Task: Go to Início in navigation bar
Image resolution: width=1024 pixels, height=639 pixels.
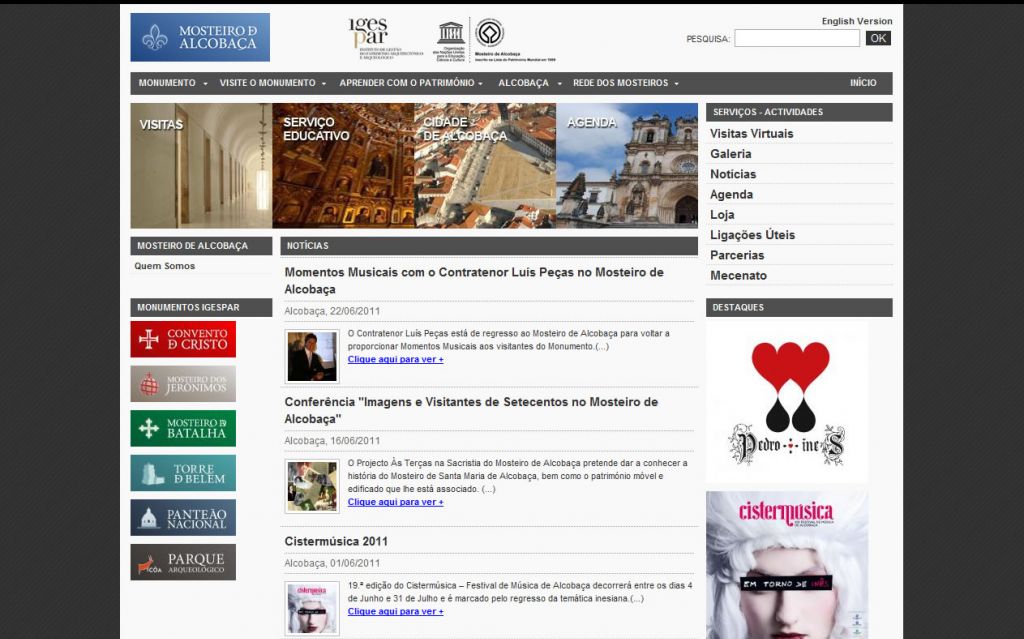Action: coord(863,83)
